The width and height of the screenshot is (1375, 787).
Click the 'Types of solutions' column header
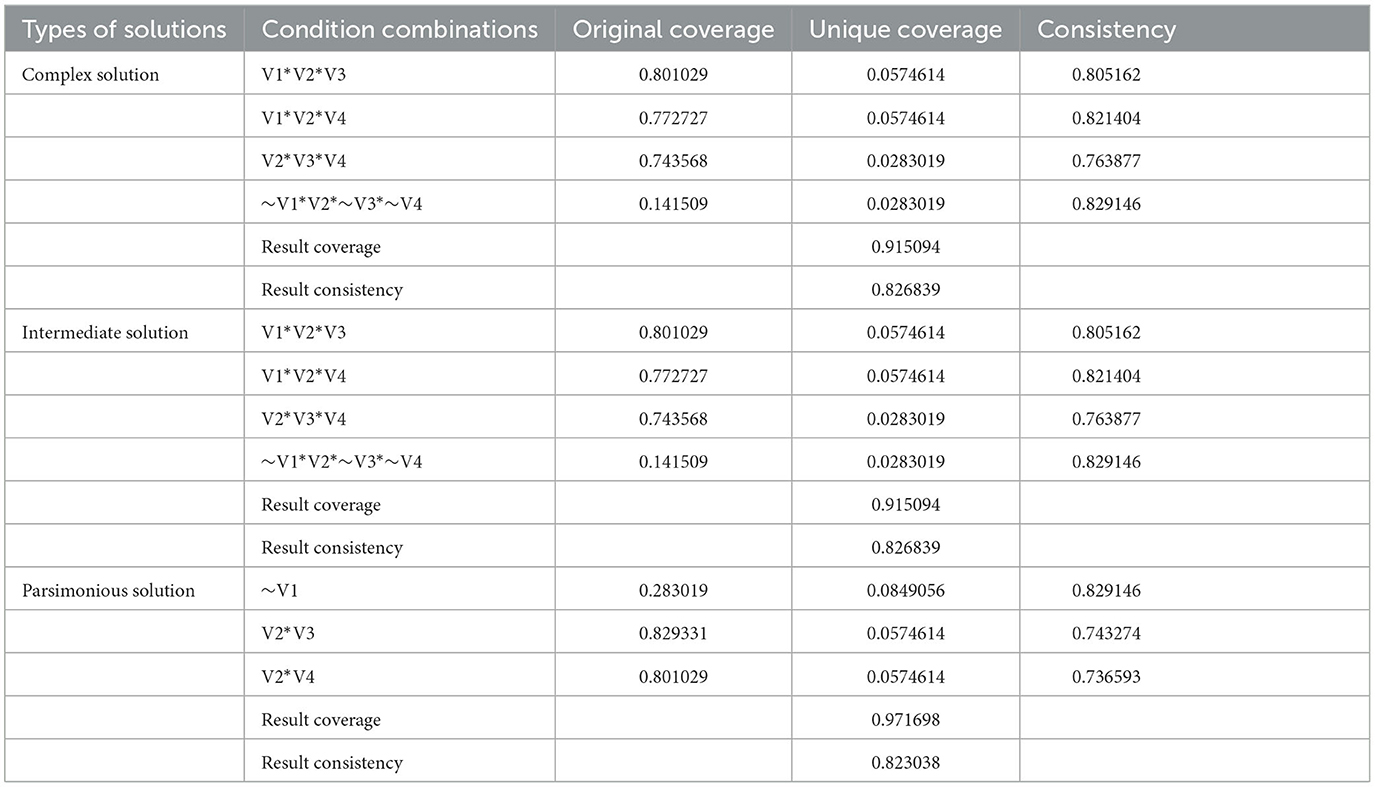(x=124, y=30)
